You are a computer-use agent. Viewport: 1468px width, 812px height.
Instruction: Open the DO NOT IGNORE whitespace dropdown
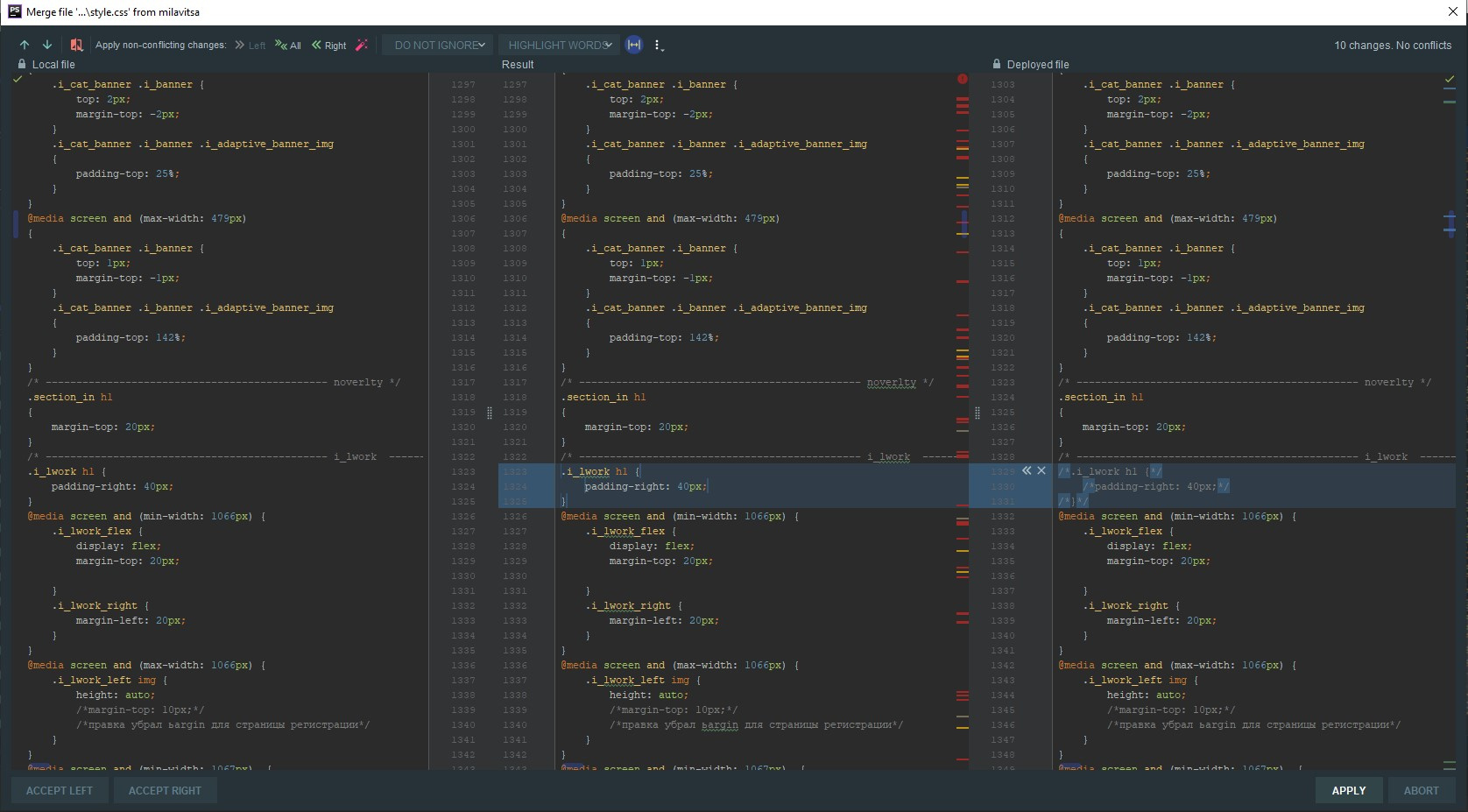point(439,45)
